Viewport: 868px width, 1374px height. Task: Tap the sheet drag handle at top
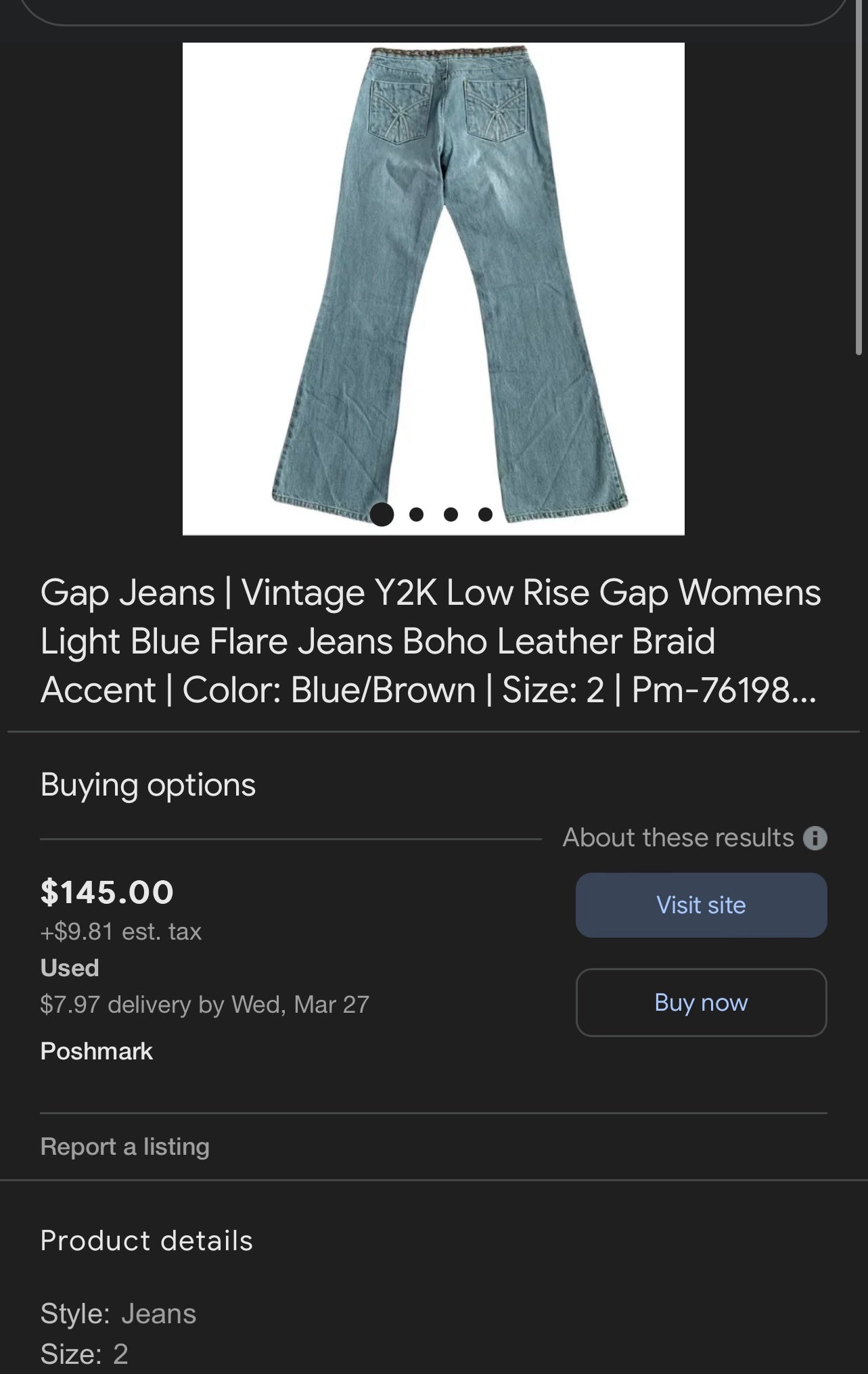pos(434,7)
